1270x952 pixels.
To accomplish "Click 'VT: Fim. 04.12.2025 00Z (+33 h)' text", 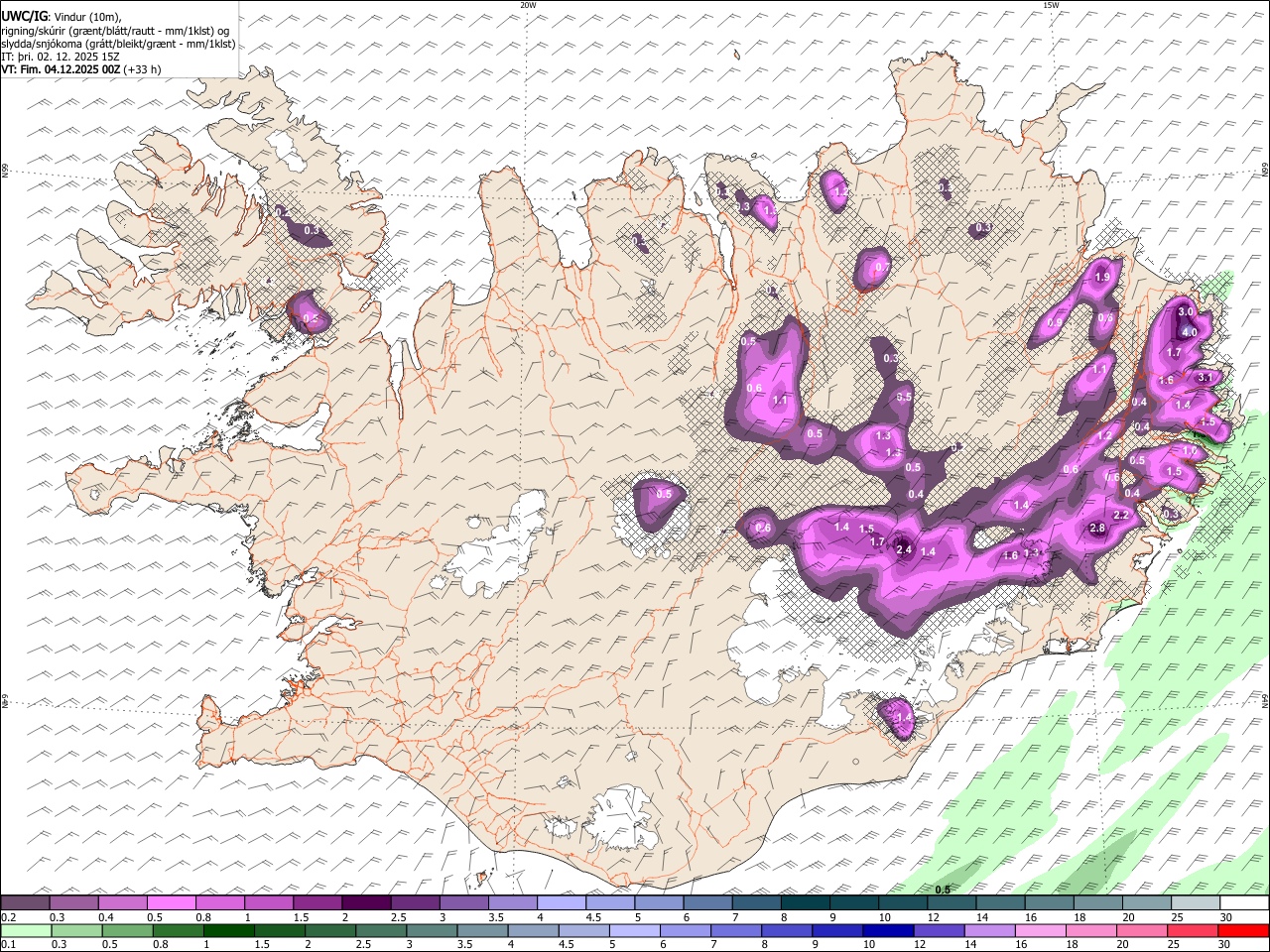I will click(81, 69).
